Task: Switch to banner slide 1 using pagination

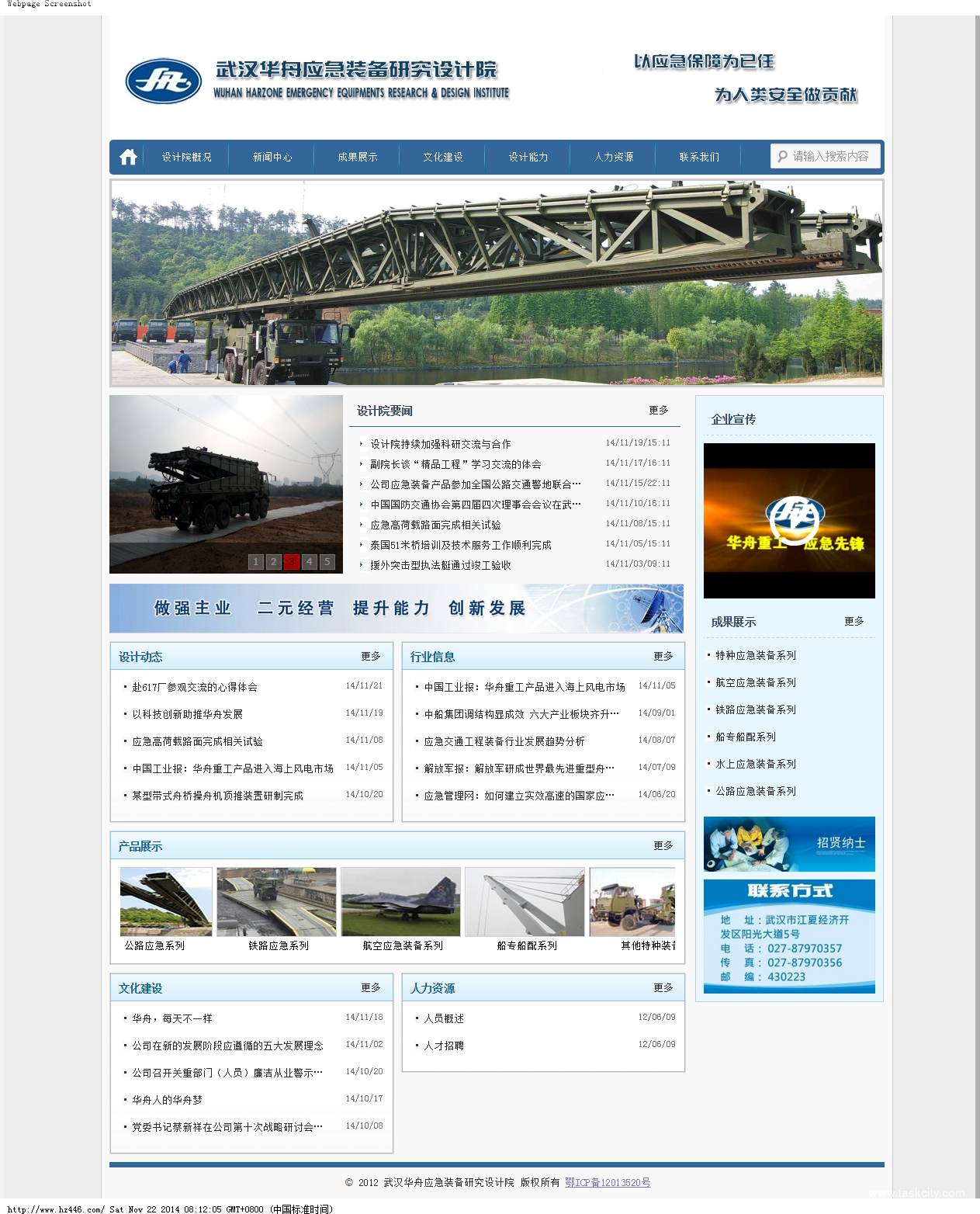Action: pyautogui.click(x=255, y=561)
